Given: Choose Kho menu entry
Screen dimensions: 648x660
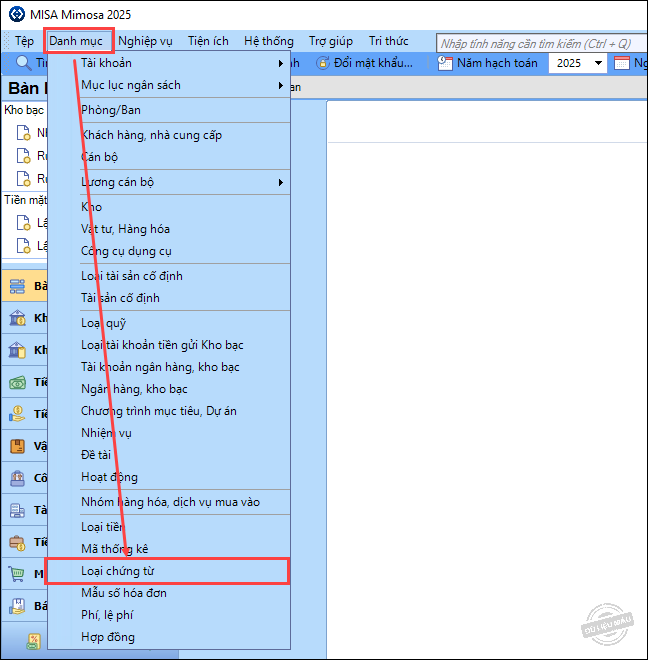Looking at the screenshot, I should tap(169, 207).
